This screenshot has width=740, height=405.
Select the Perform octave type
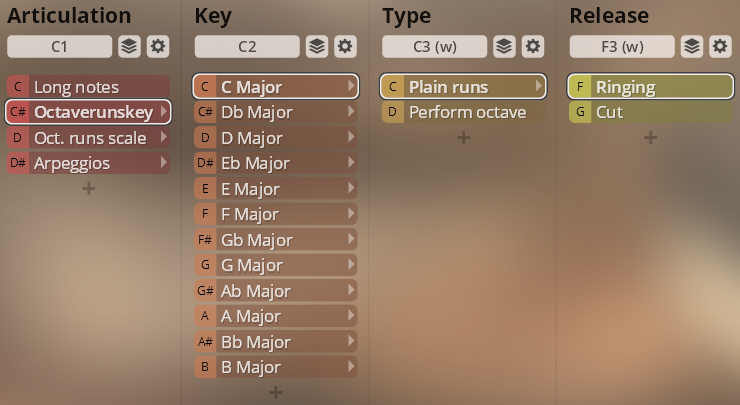pos(467,112)
